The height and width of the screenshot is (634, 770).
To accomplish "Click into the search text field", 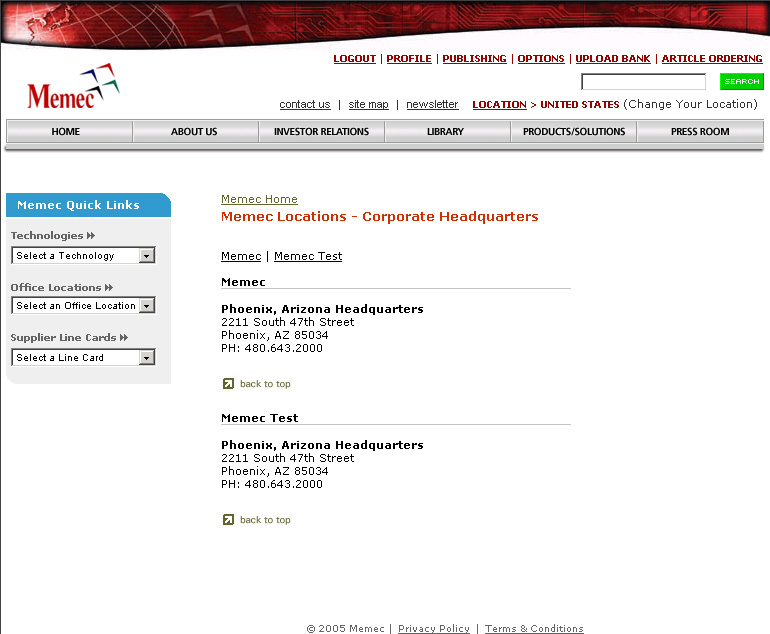I will pos(643,82).
